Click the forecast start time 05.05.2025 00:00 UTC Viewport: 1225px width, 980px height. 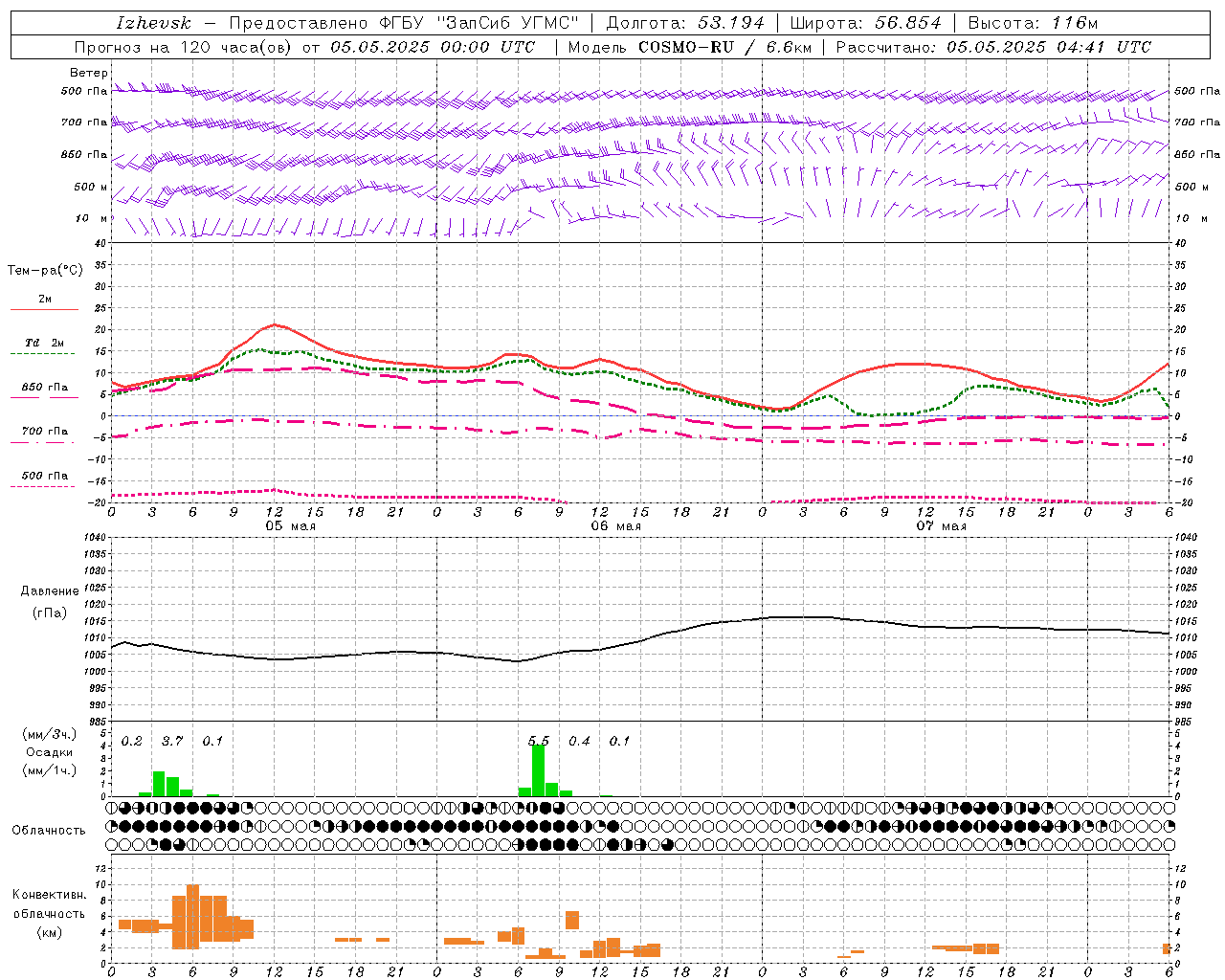pyautogui.click(x=433, y=47)
